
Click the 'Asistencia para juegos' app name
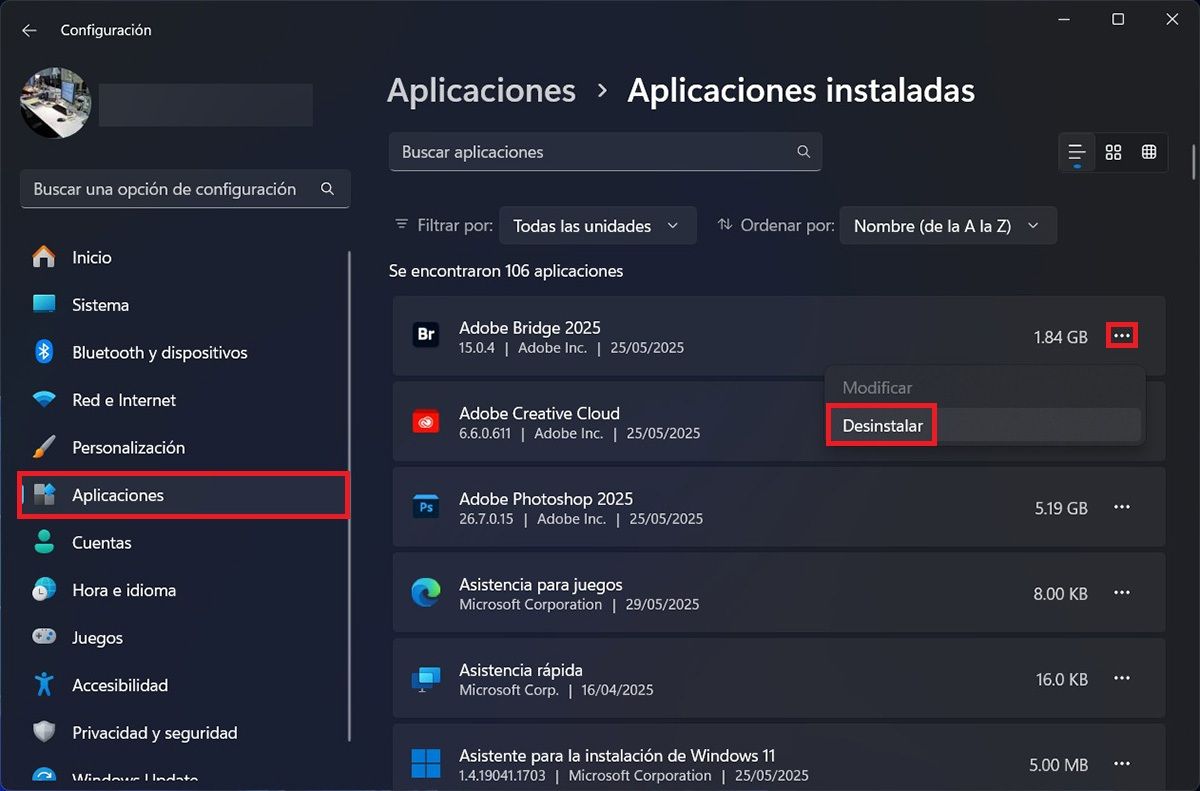click(x=541, y=584)
